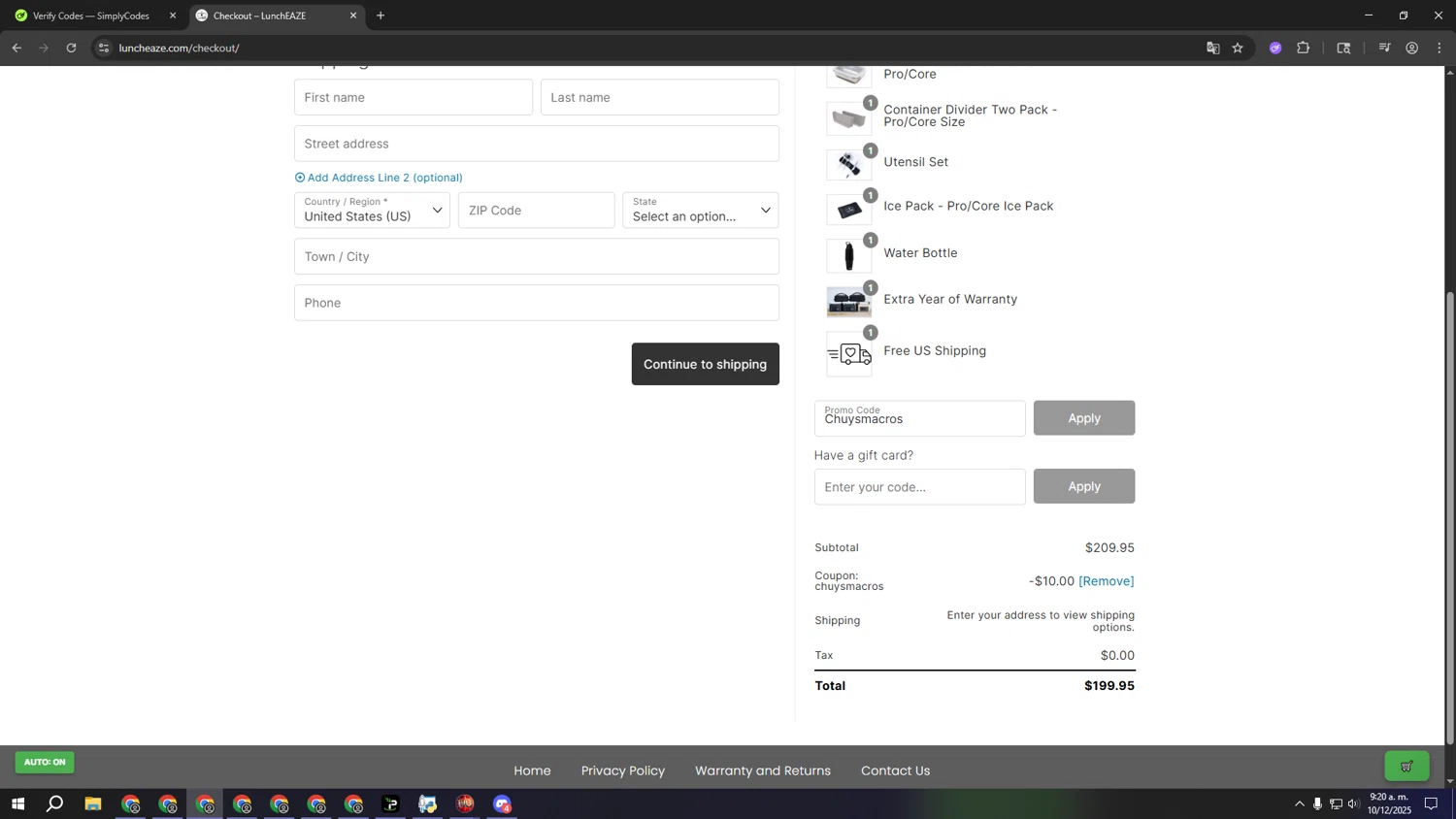Open the translate page icon
1456x819 pixels.
click(x=1212, y=48)
